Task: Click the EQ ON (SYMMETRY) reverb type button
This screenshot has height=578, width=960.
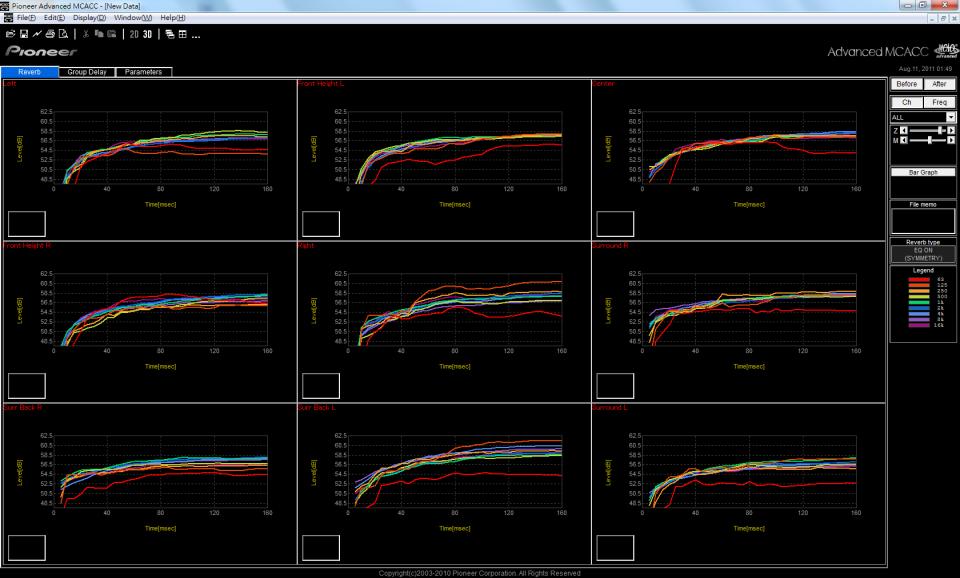Action: (x=923, y=254)
